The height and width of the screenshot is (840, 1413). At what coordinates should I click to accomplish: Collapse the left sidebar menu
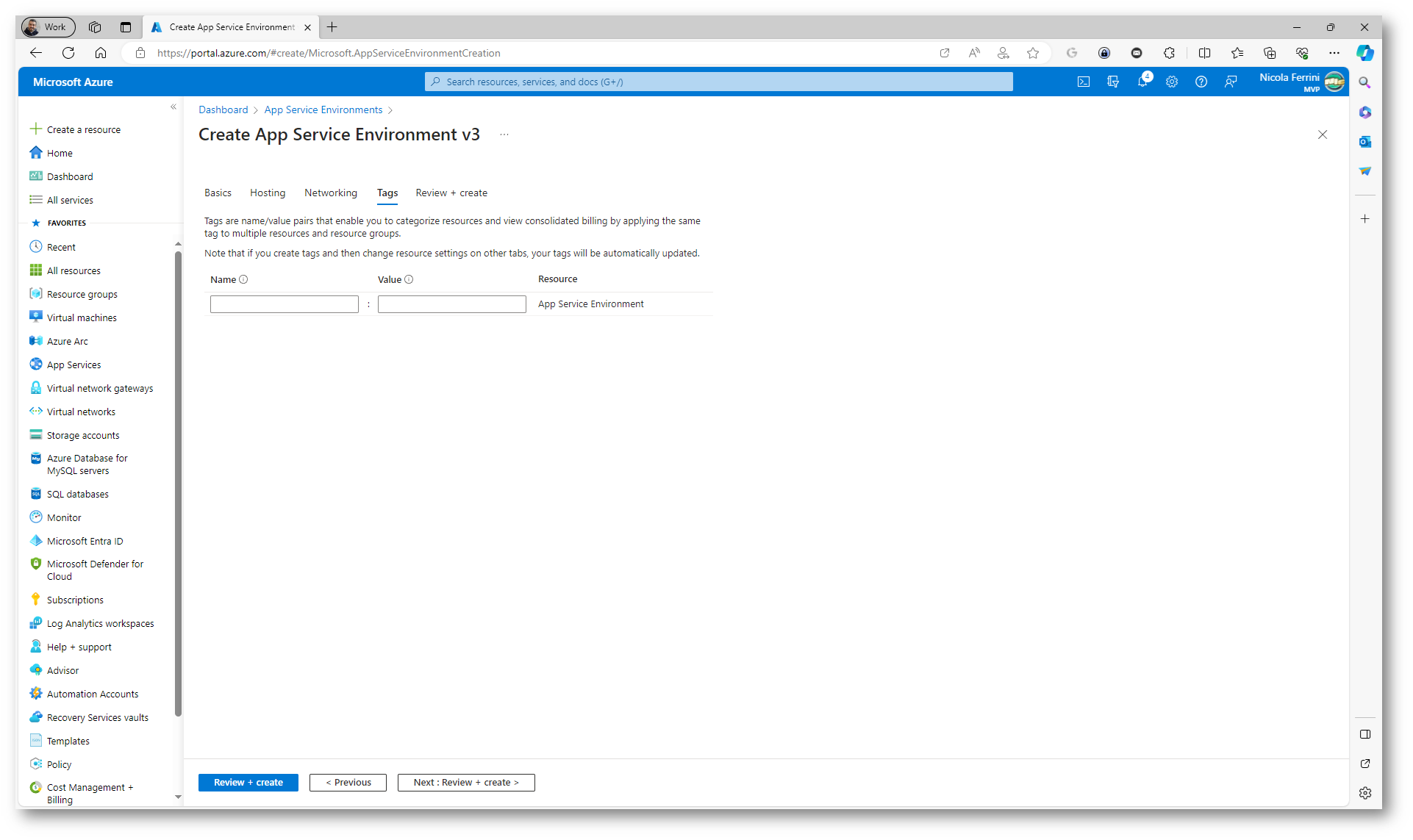pyautogui.click(x=174, y=107)
